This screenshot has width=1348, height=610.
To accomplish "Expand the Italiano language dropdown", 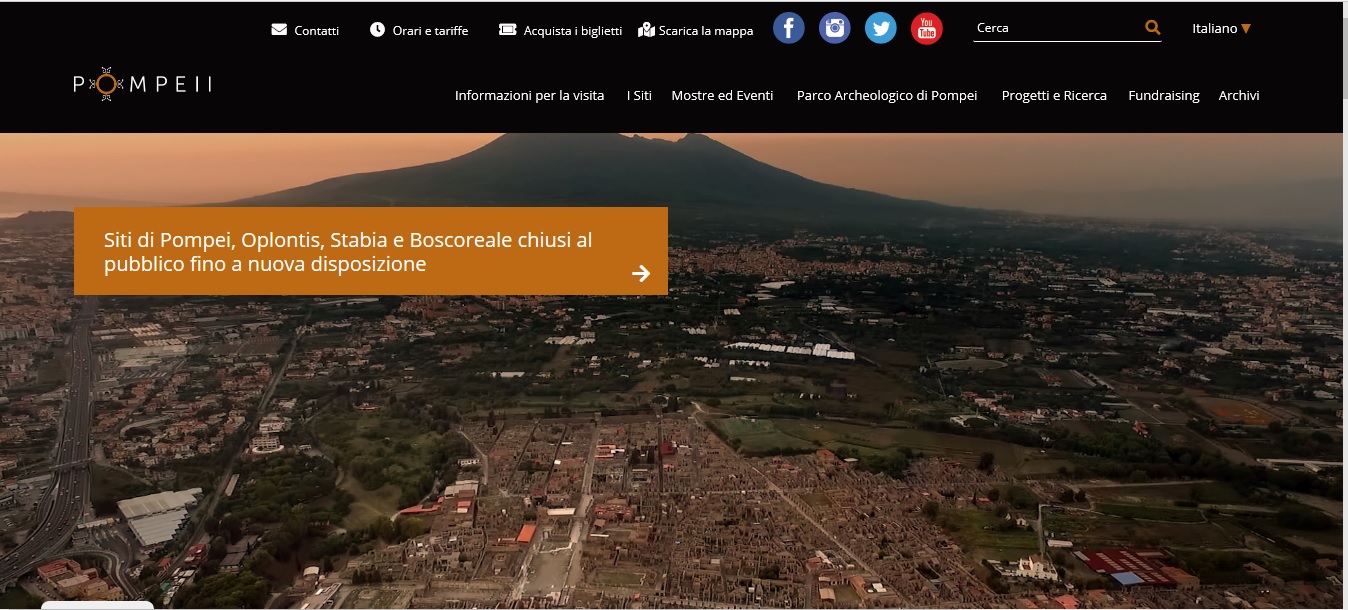I will click(1221, 29).
